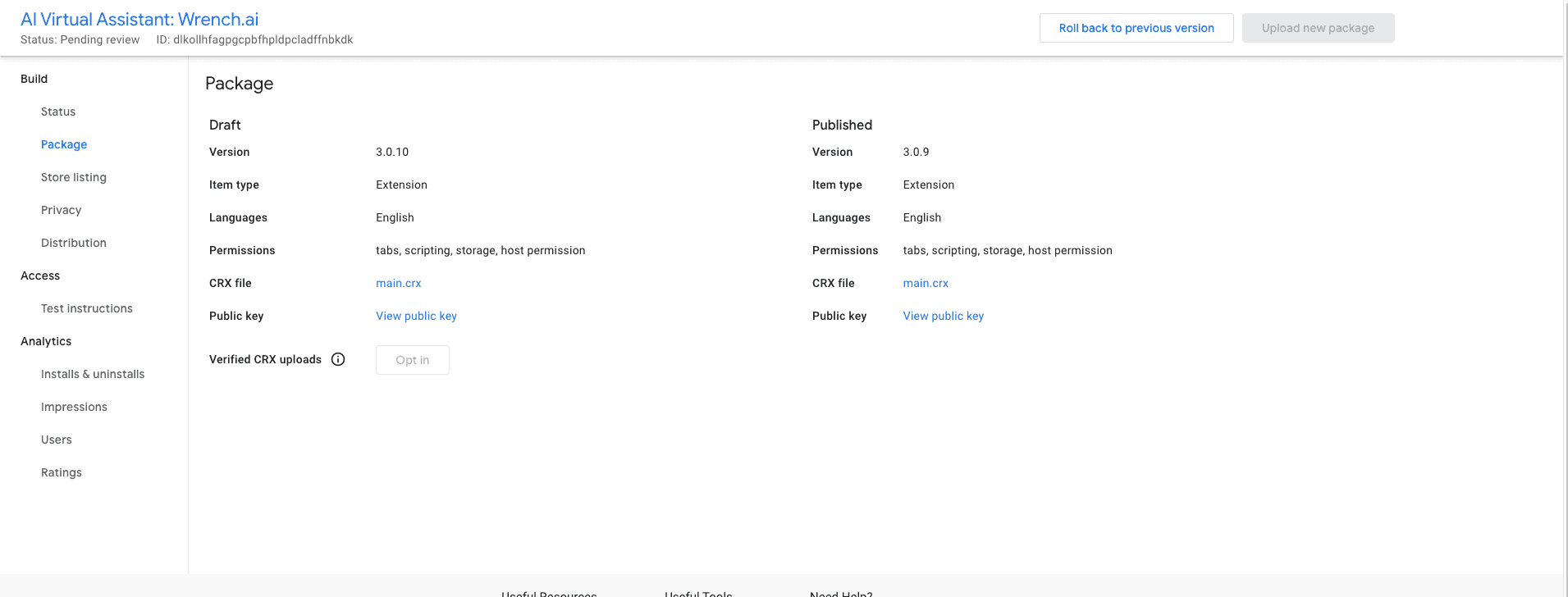Open the Published main.crx file link
Screen dimensions: 1568x597
click(x=926, y=283)
